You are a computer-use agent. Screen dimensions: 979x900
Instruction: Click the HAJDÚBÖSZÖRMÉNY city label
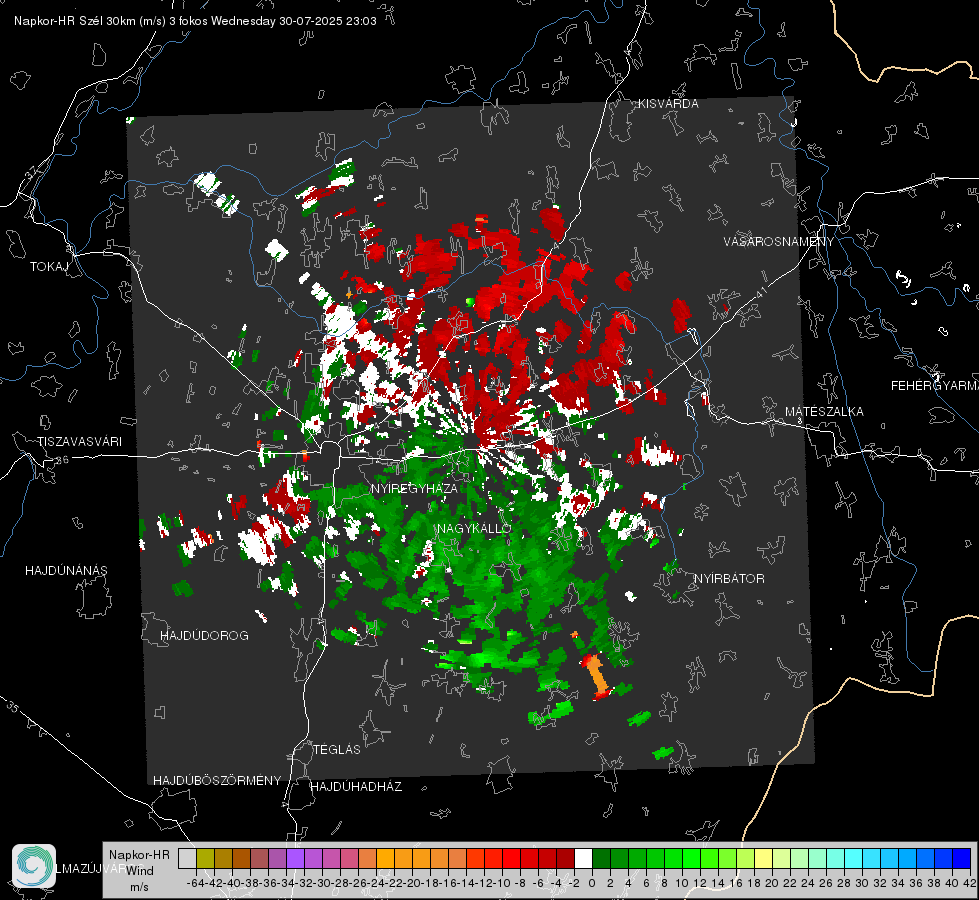217,781
